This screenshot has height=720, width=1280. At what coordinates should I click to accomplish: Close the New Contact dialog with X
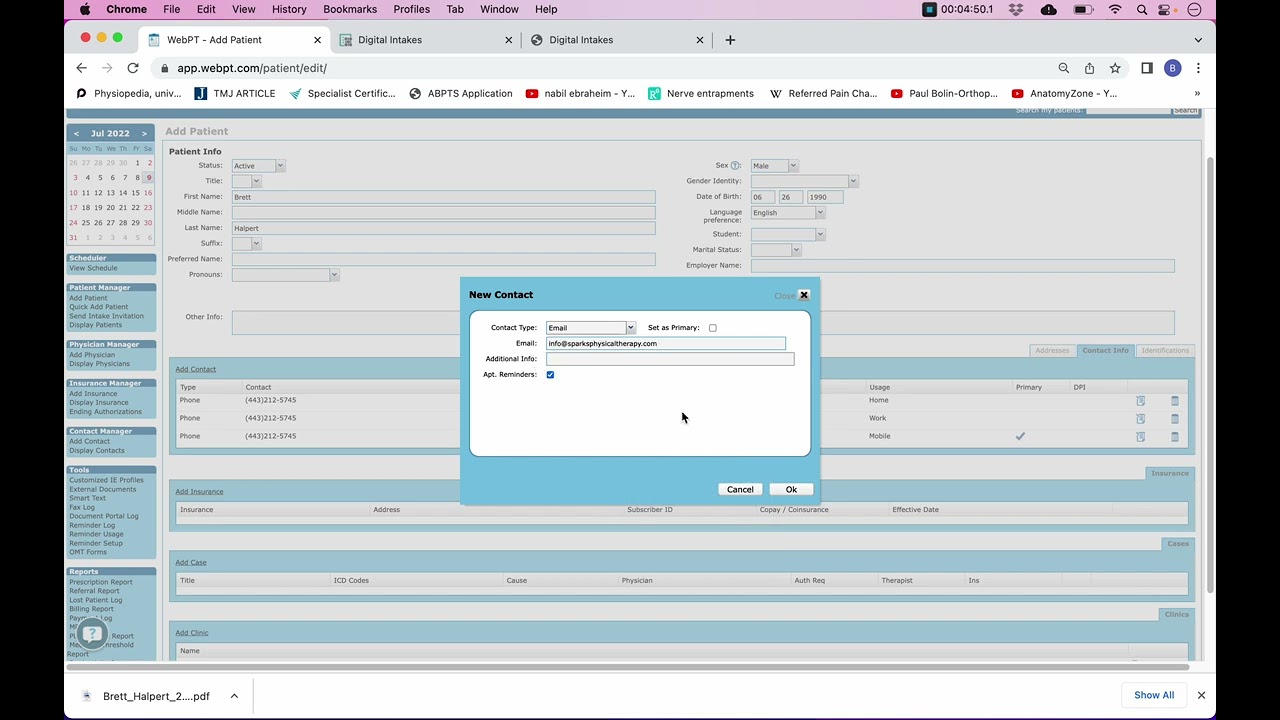804,295
